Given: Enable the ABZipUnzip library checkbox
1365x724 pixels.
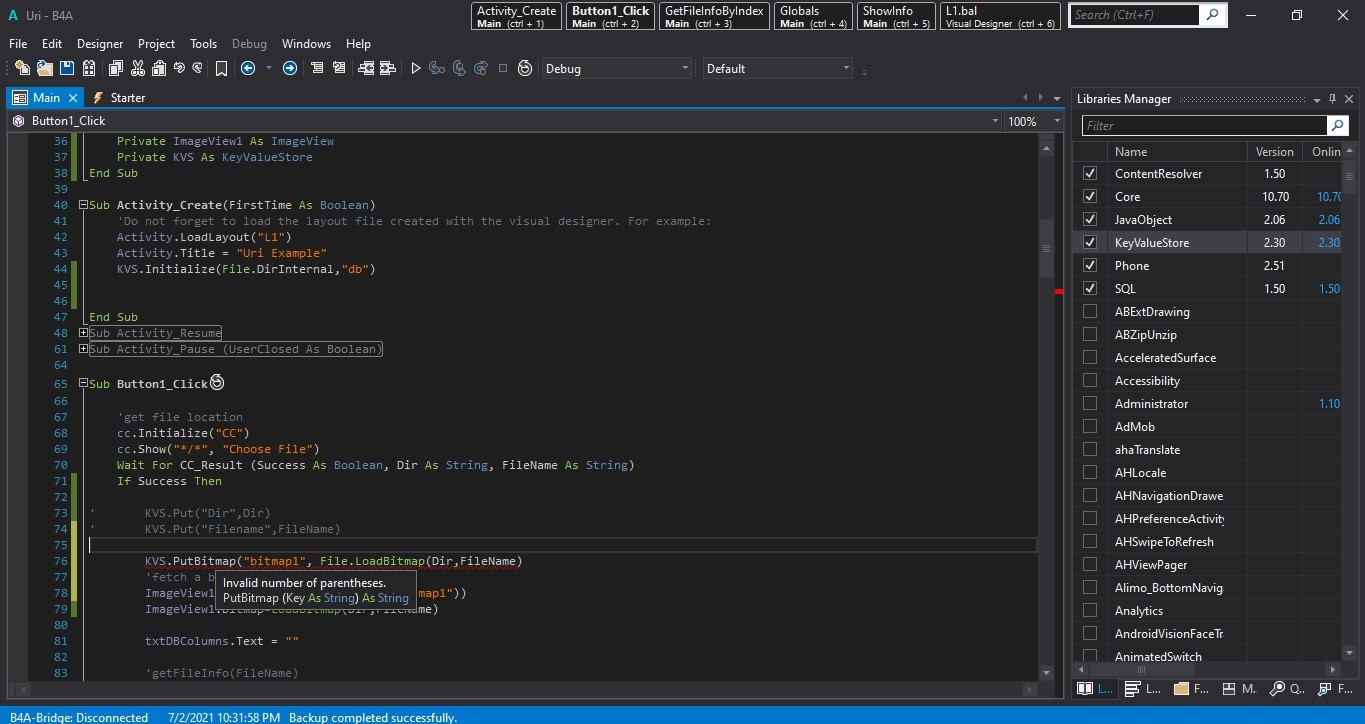Looking at the screenshot, I should click(1090, 334).
